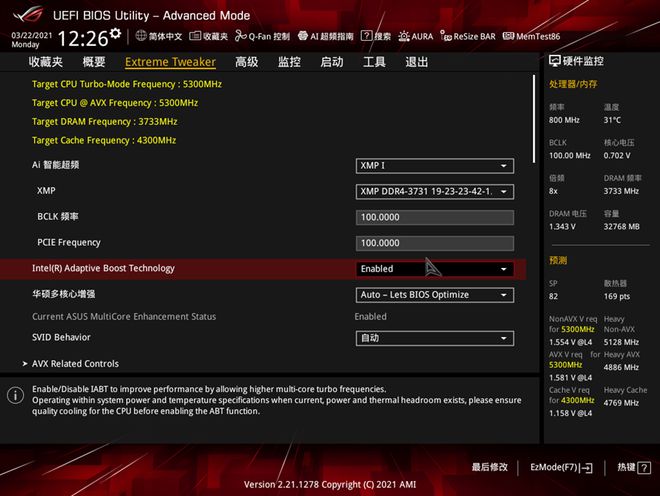Open the ASUS multicore enhancement Auto dropdown
The height and width of the screenshot is (496, 660).
pos(434,295)
